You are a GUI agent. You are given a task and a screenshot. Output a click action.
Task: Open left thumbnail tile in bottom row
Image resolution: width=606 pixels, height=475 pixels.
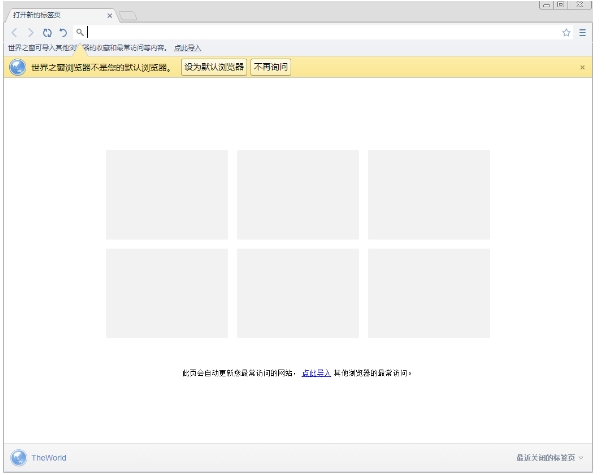[167, 293]
